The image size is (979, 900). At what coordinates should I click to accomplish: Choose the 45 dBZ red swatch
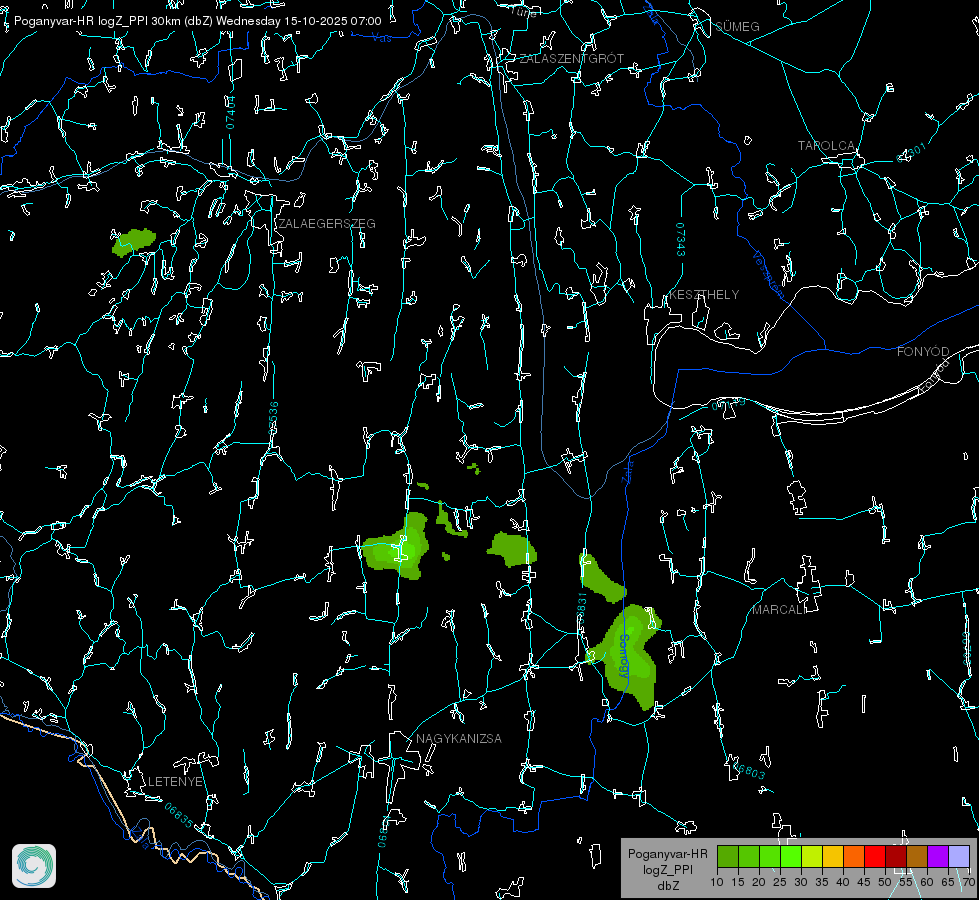coord(875,856)
